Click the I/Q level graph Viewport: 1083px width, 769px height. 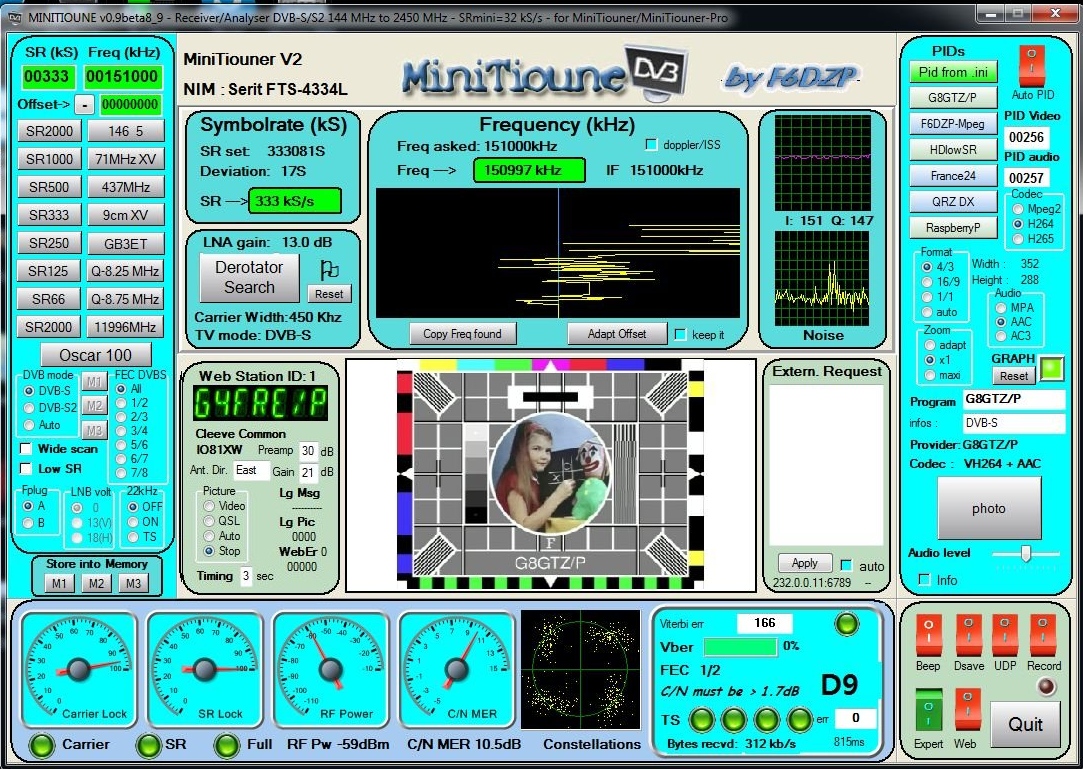(x=822, y=163)
